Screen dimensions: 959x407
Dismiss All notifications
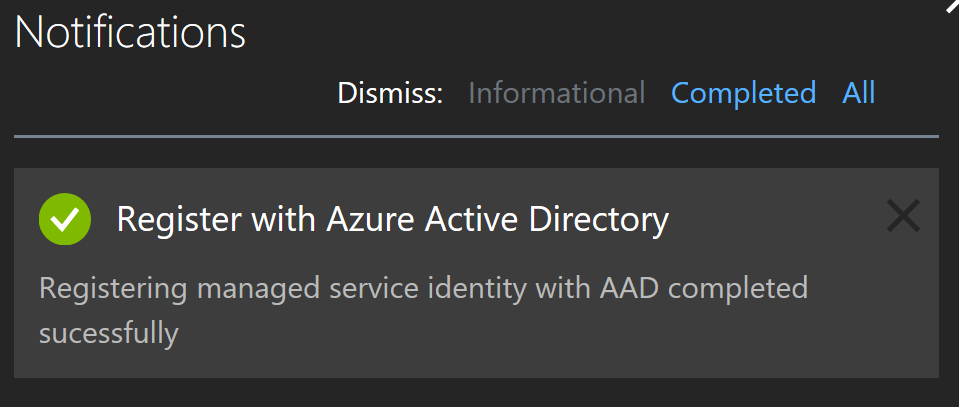coord(859,93)
